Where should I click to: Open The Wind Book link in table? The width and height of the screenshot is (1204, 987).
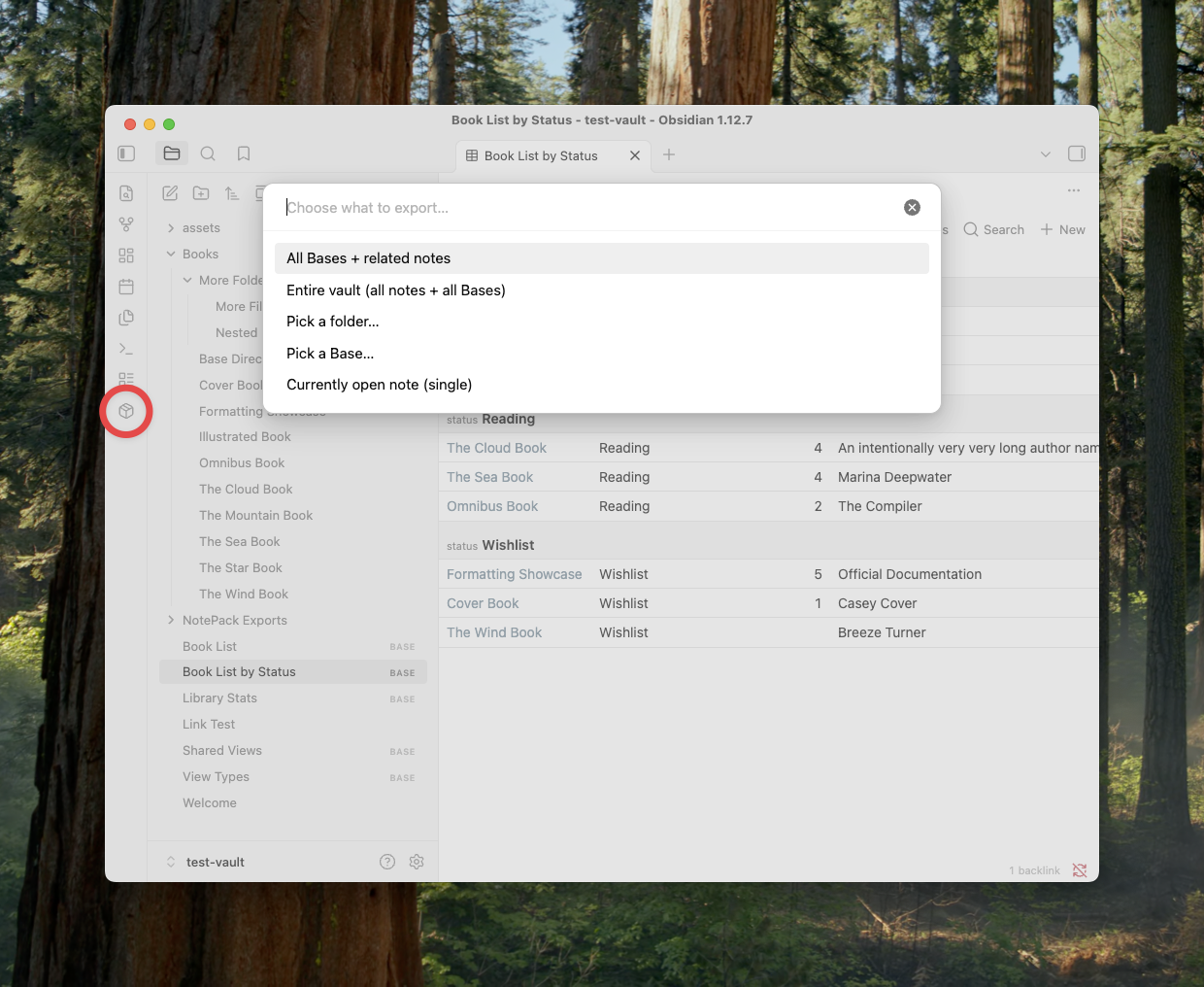(x=494, y=632)
